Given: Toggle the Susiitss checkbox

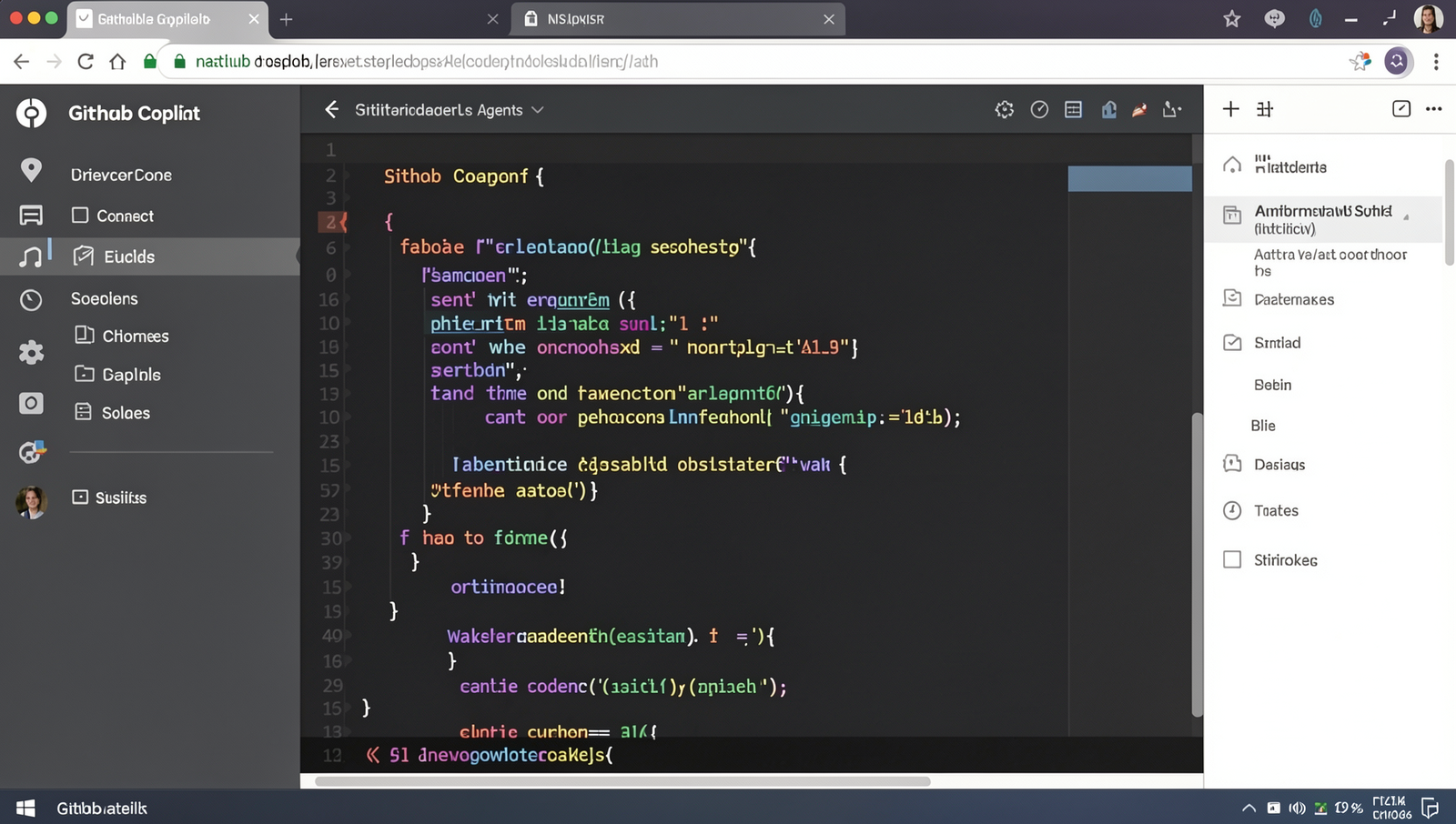Looking at the screenshot, I should click(x=80, y=497).
